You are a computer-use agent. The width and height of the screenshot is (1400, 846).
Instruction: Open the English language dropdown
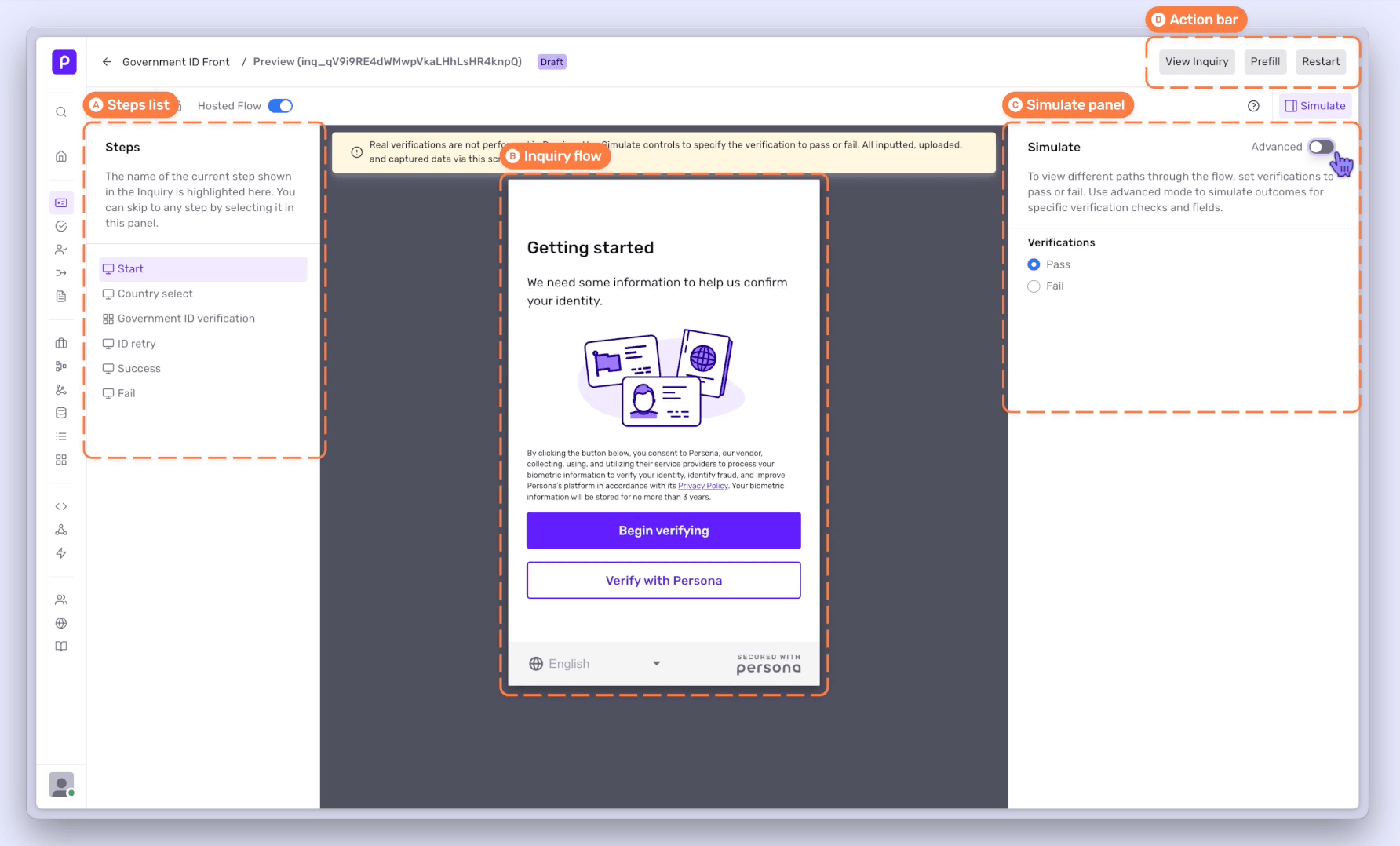click(595, 664)
